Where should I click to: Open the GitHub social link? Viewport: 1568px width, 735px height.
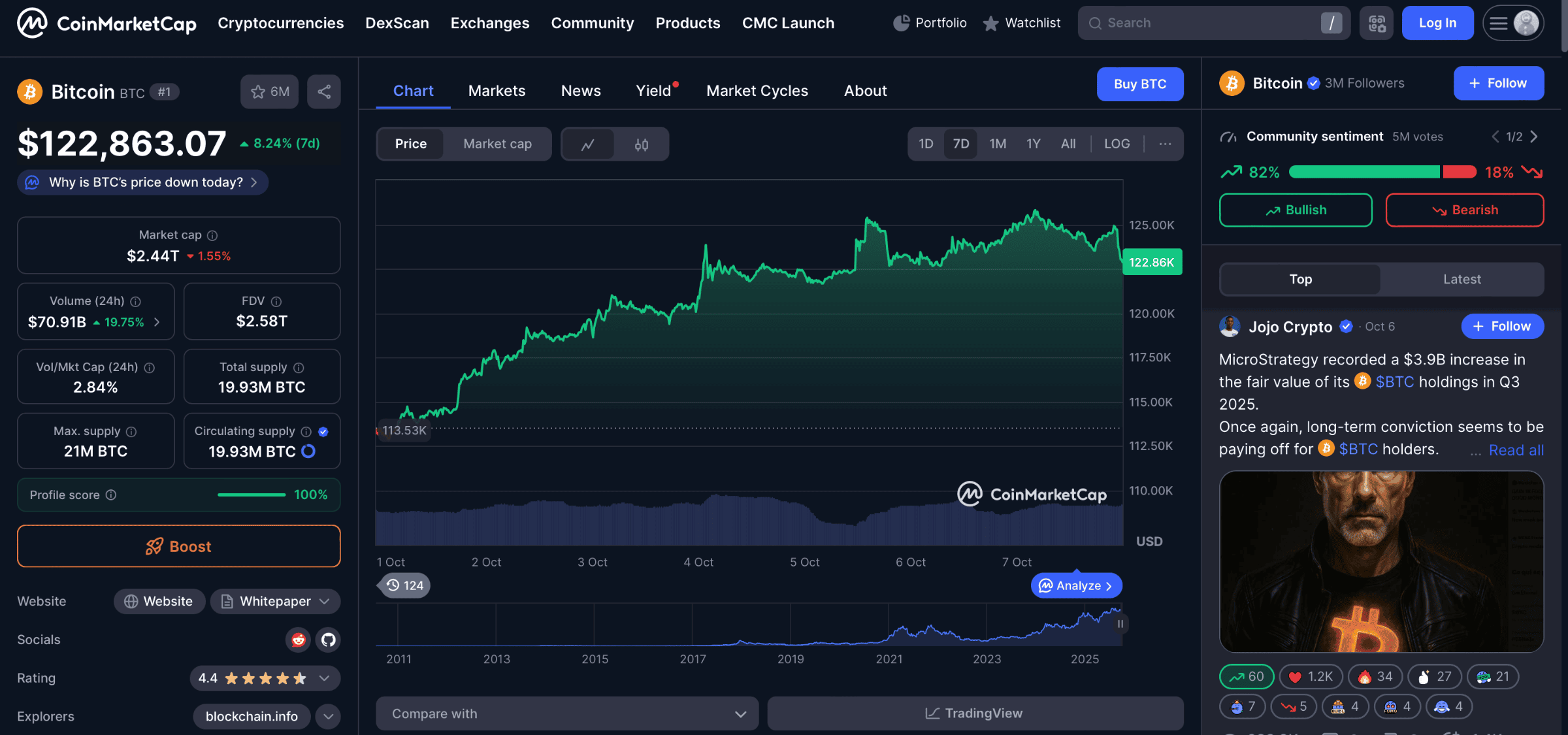[x=328, y=640]
